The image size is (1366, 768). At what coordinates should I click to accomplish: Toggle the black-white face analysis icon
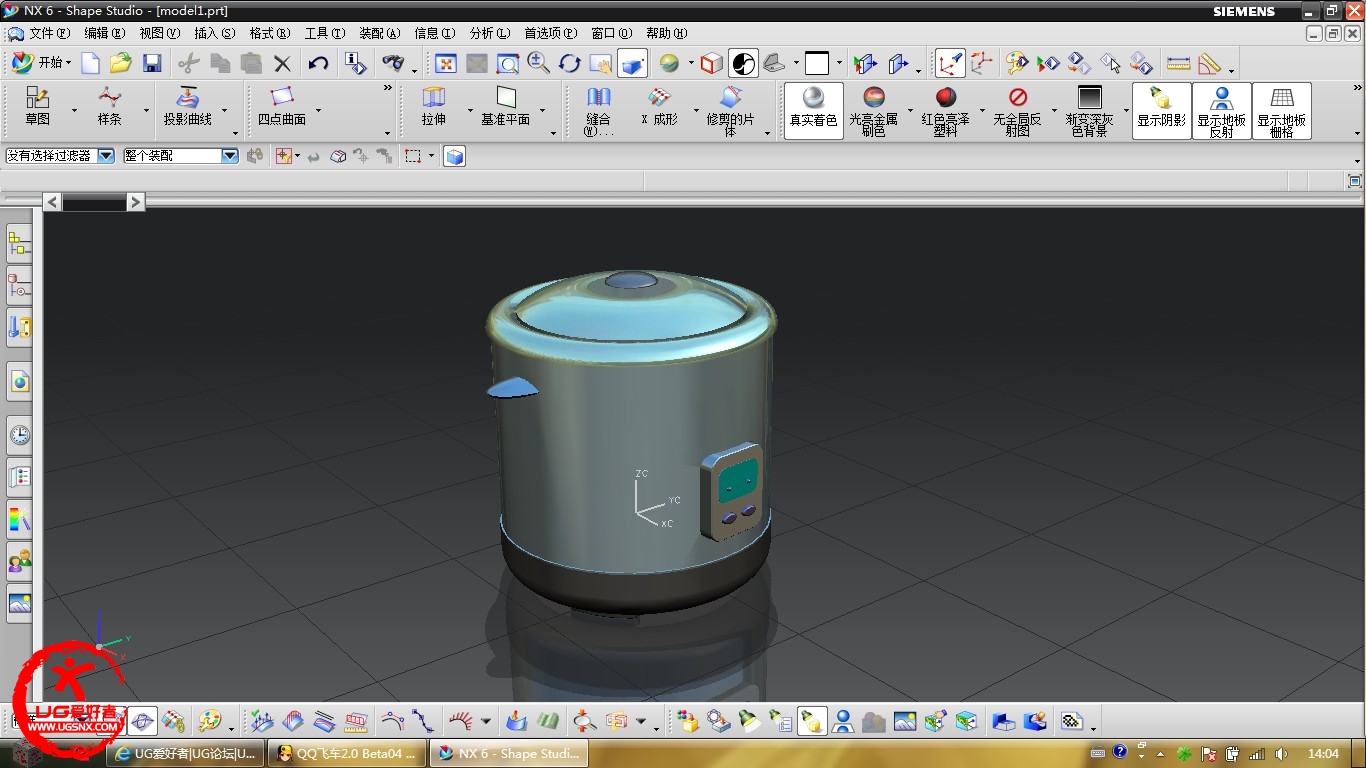point(743,64)
